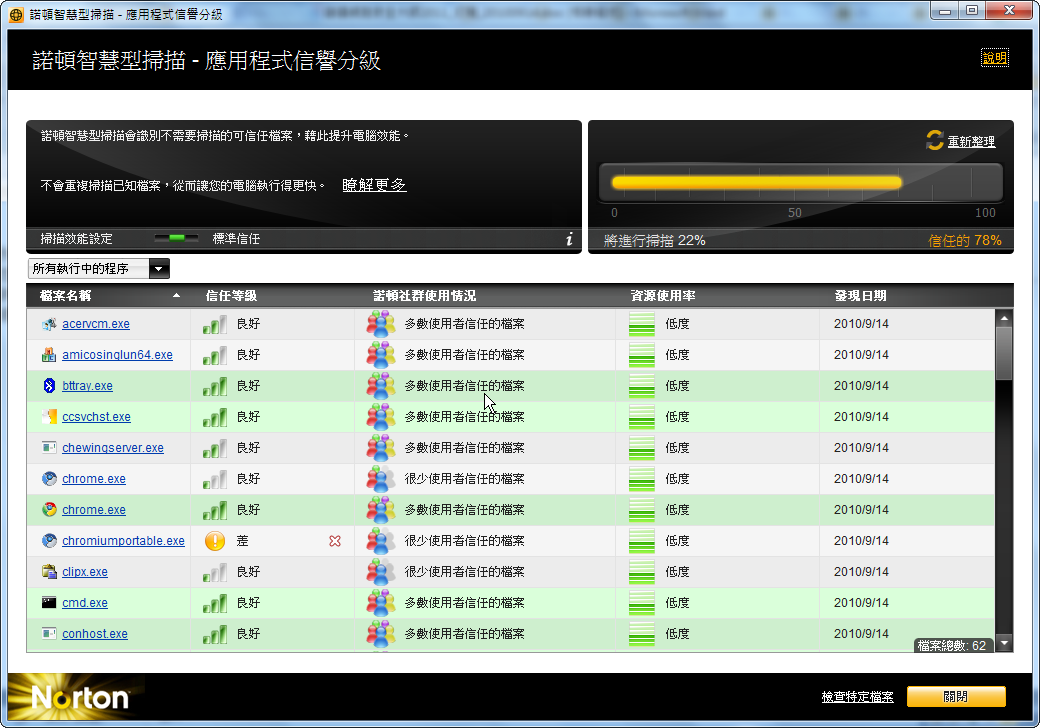Click the Norton logo in footer
1040x728 pixels.
[80, 698]
